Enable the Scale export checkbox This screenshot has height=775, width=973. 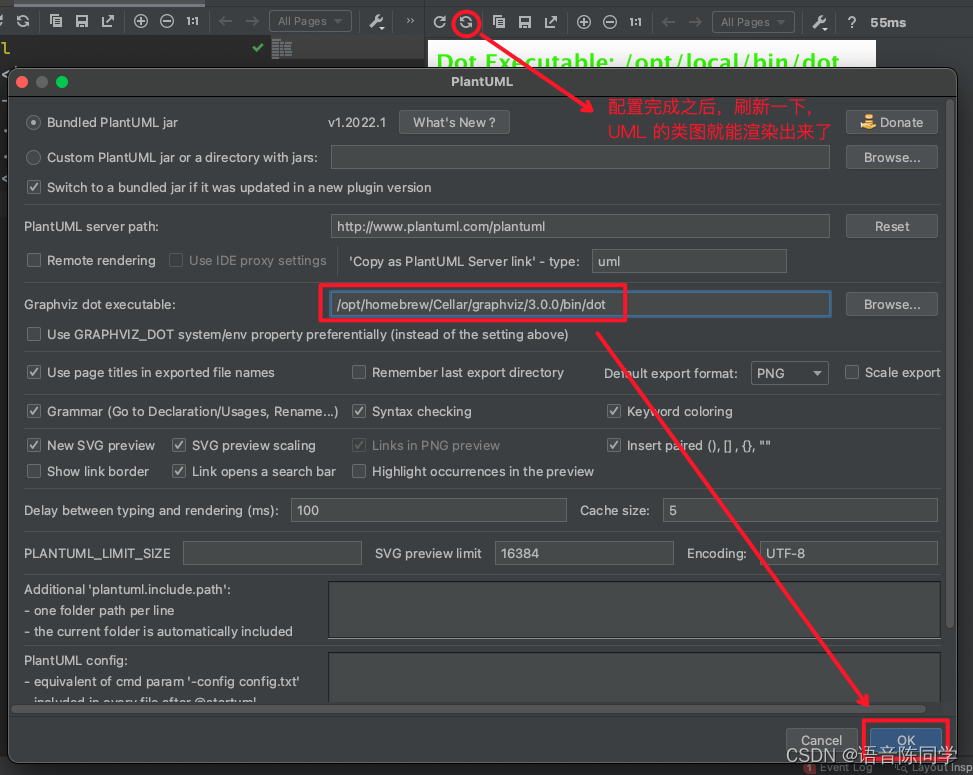tap(852, 372)
